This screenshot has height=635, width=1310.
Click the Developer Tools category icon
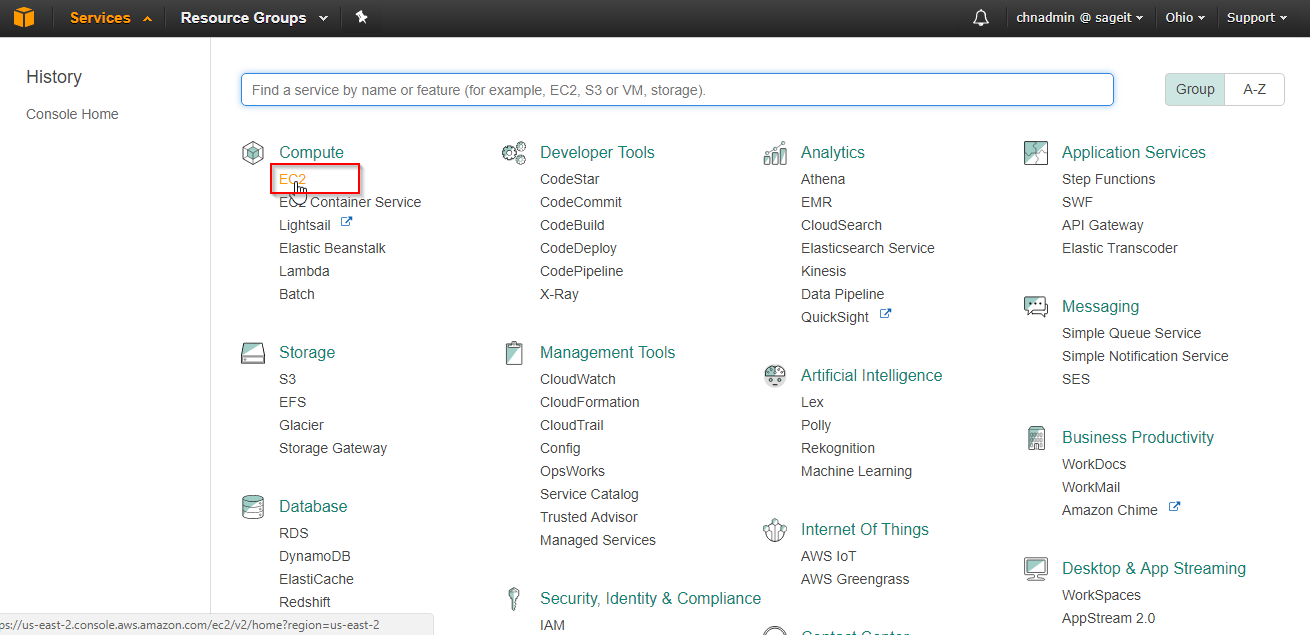(514, 153)
